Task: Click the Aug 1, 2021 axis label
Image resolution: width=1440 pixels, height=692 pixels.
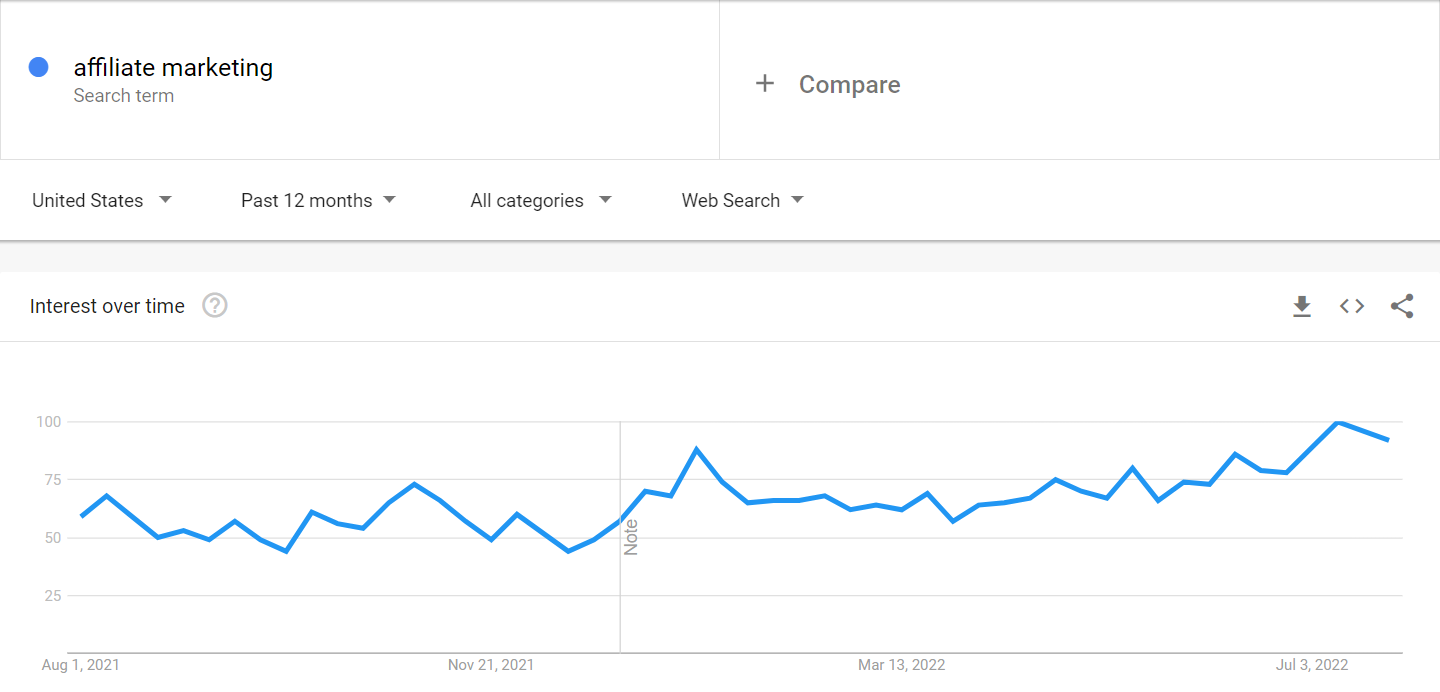Action: (x=81, y=665)
